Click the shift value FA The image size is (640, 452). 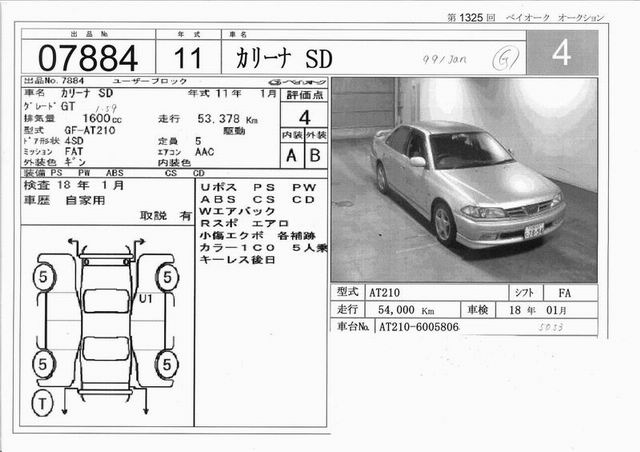coord(564,293)
